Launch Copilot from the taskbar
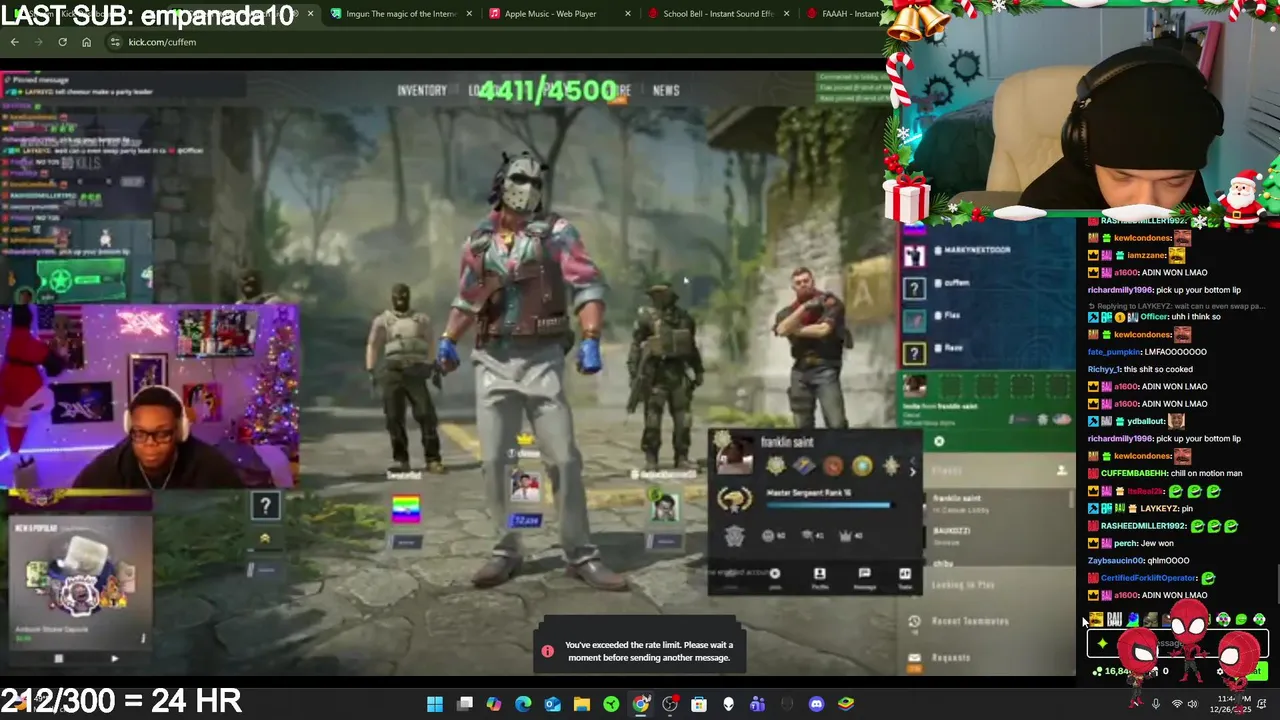This screenshot has height=720, width=1280. 494,704
